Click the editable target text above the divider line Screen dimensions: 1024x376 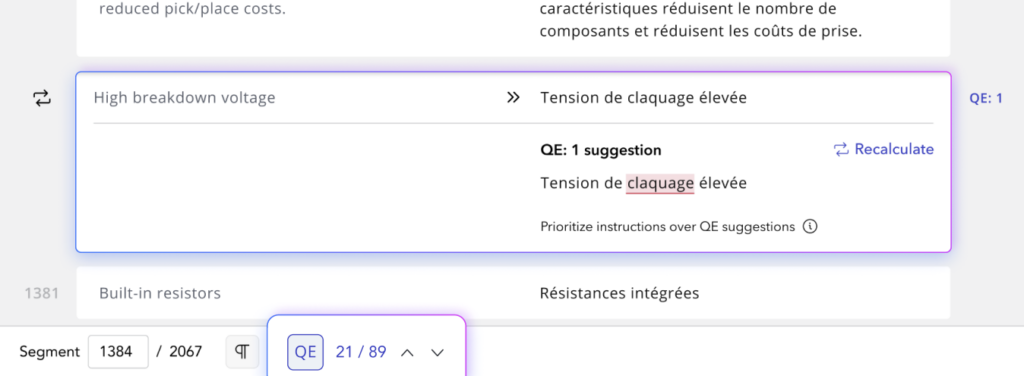(643, 98)
